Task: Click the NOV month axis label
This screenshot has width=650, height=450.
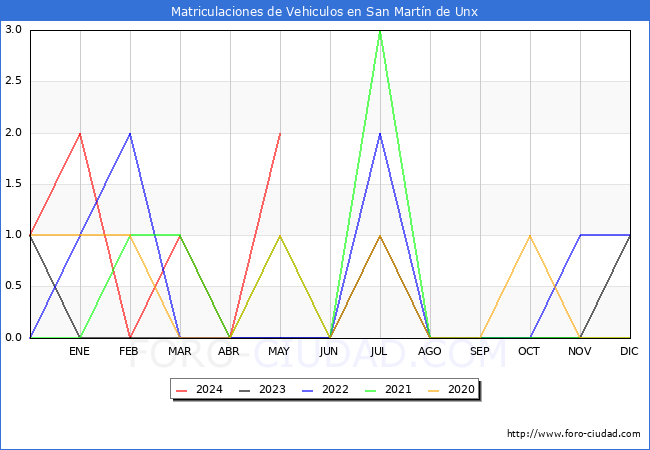Action: [580, 351]
